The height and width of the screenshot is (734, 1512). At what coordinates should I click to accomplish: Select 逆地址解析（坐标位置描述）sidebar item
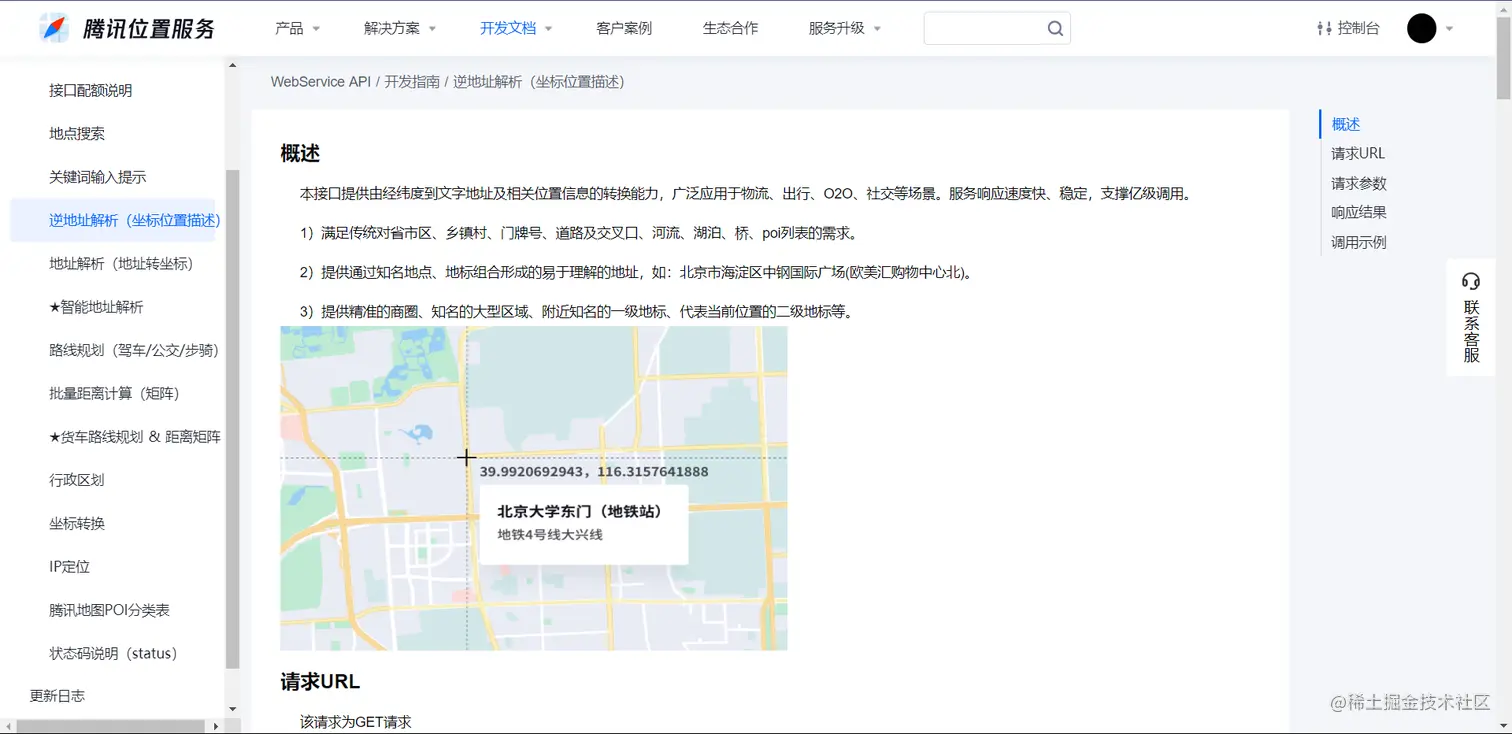pos(112,220)
